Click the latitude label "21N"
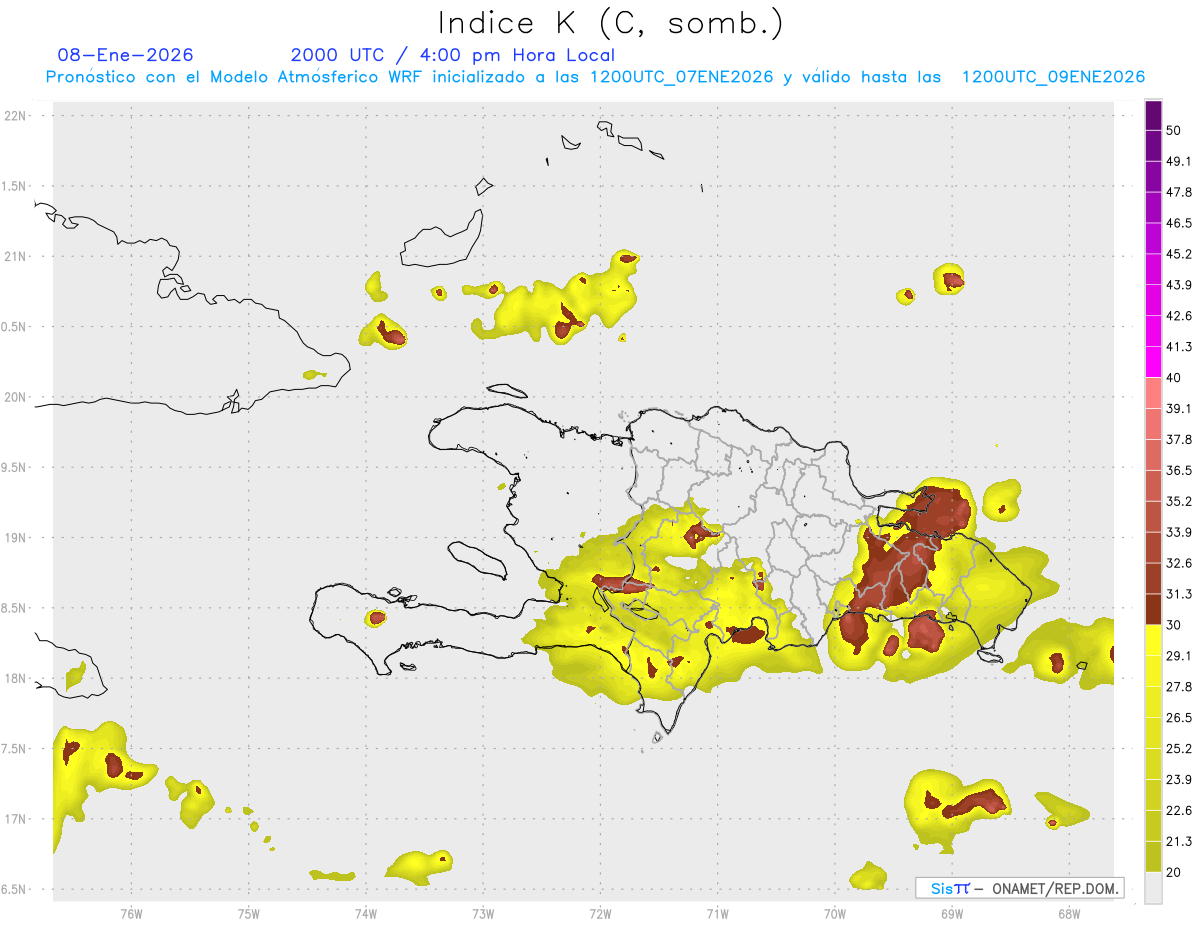 [x=17, y=256]
